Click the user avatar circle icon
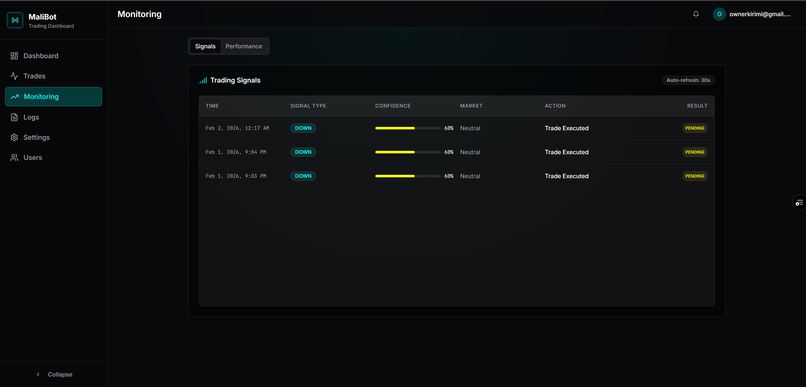806x387 pixels. (719, 14)
